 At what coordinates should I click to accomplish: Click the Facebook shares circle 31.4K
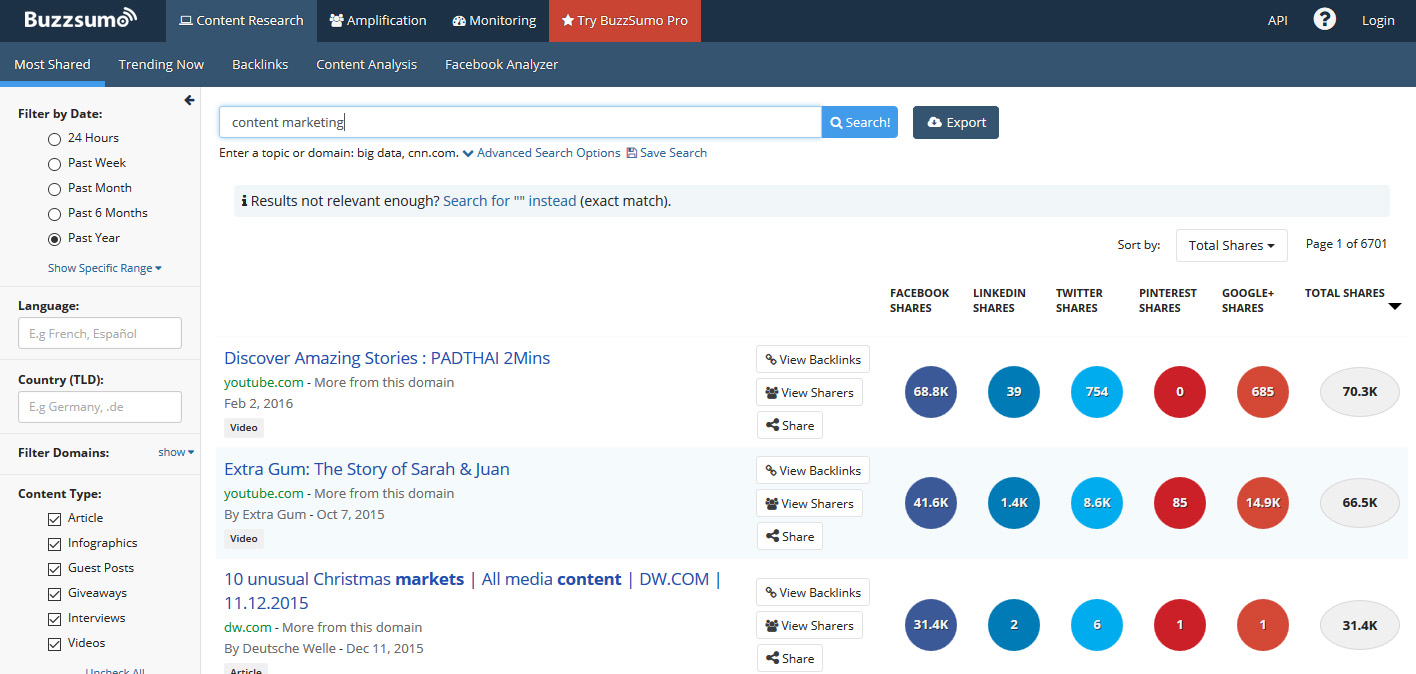click(931, 625)
